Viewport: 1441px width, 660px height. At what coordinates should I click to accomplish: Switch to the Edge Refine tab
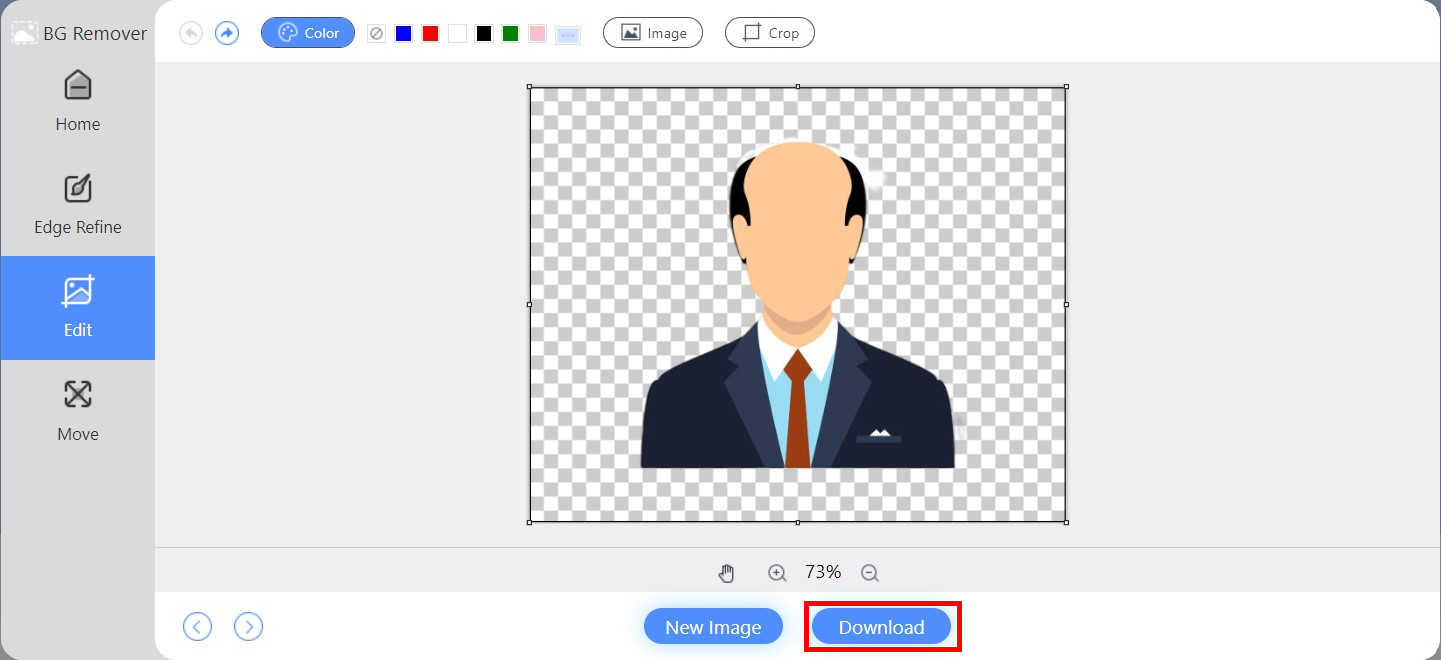point(78,204)
